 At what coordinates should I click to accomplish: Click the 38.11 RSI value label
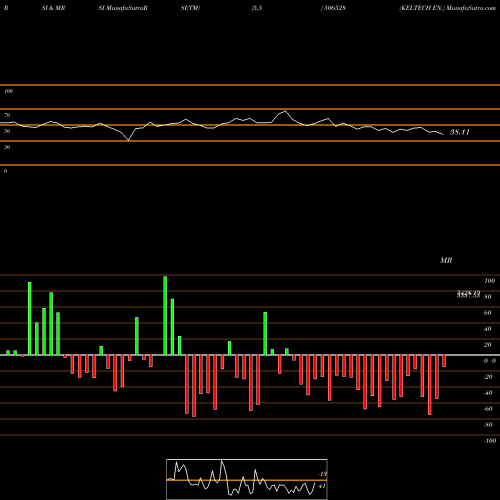[460, 132]
